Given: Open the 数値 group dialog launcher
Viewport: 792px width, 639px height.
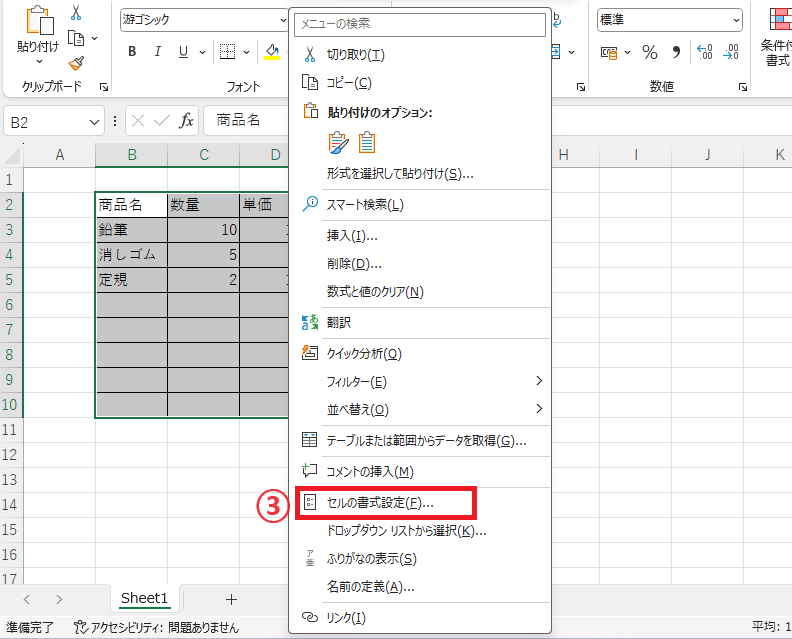Looking at the screenshot, I should coord(742,87).
